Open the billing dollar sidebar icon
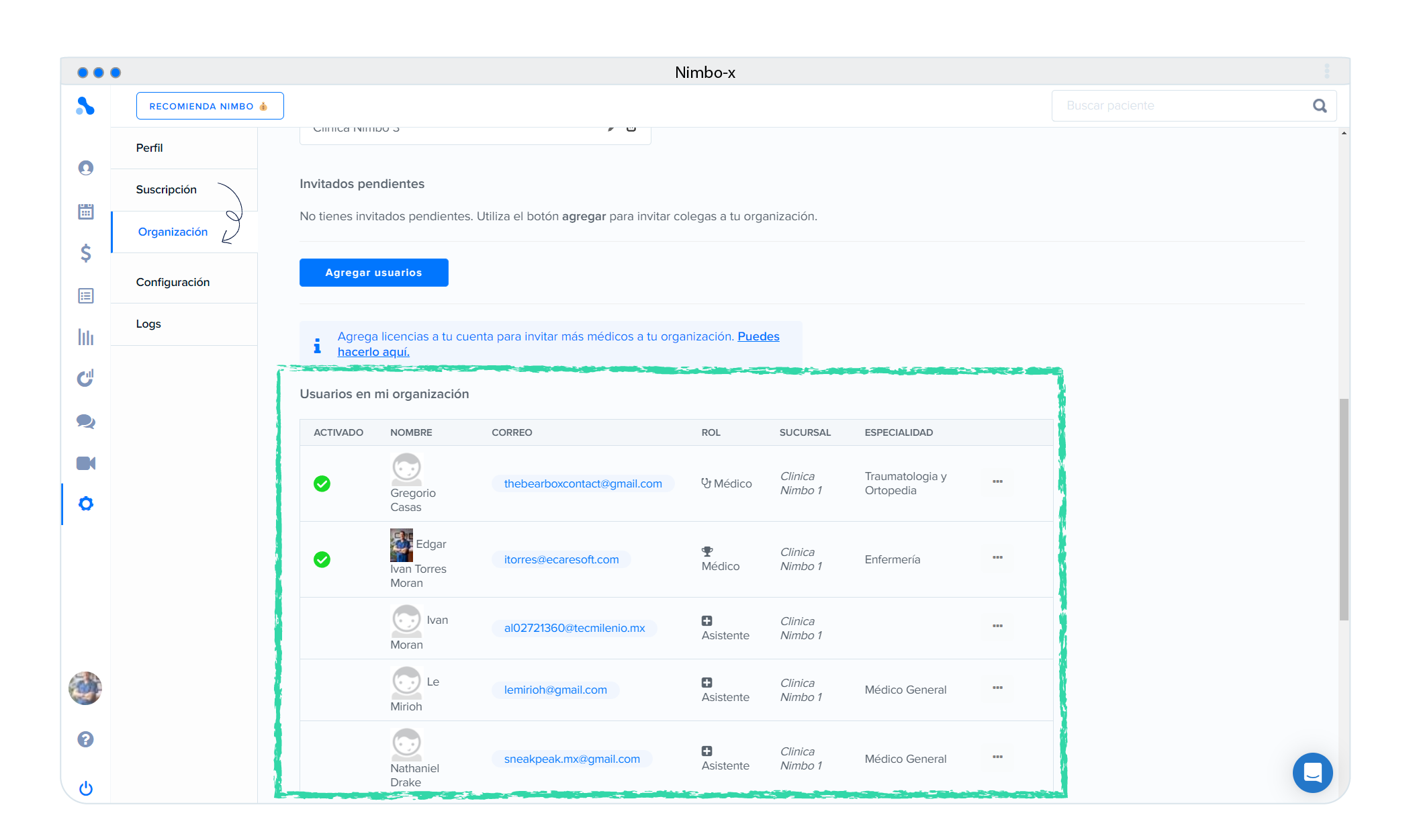The width and height of the screenshot is (1411, 840). [x=86, y=253]
